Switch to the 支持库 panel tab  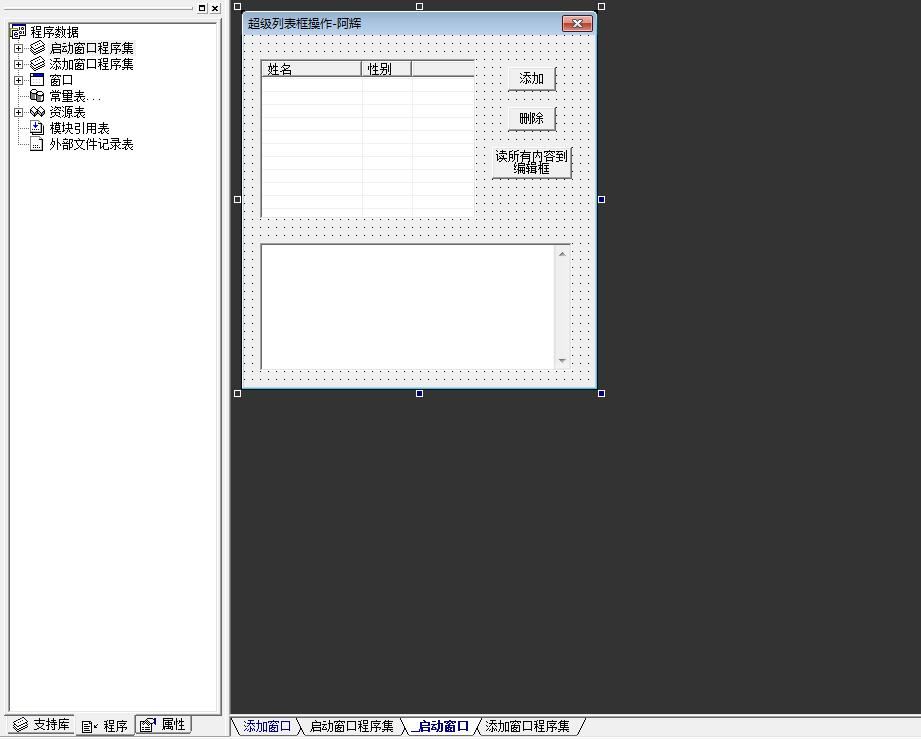(x=41, y=725)
